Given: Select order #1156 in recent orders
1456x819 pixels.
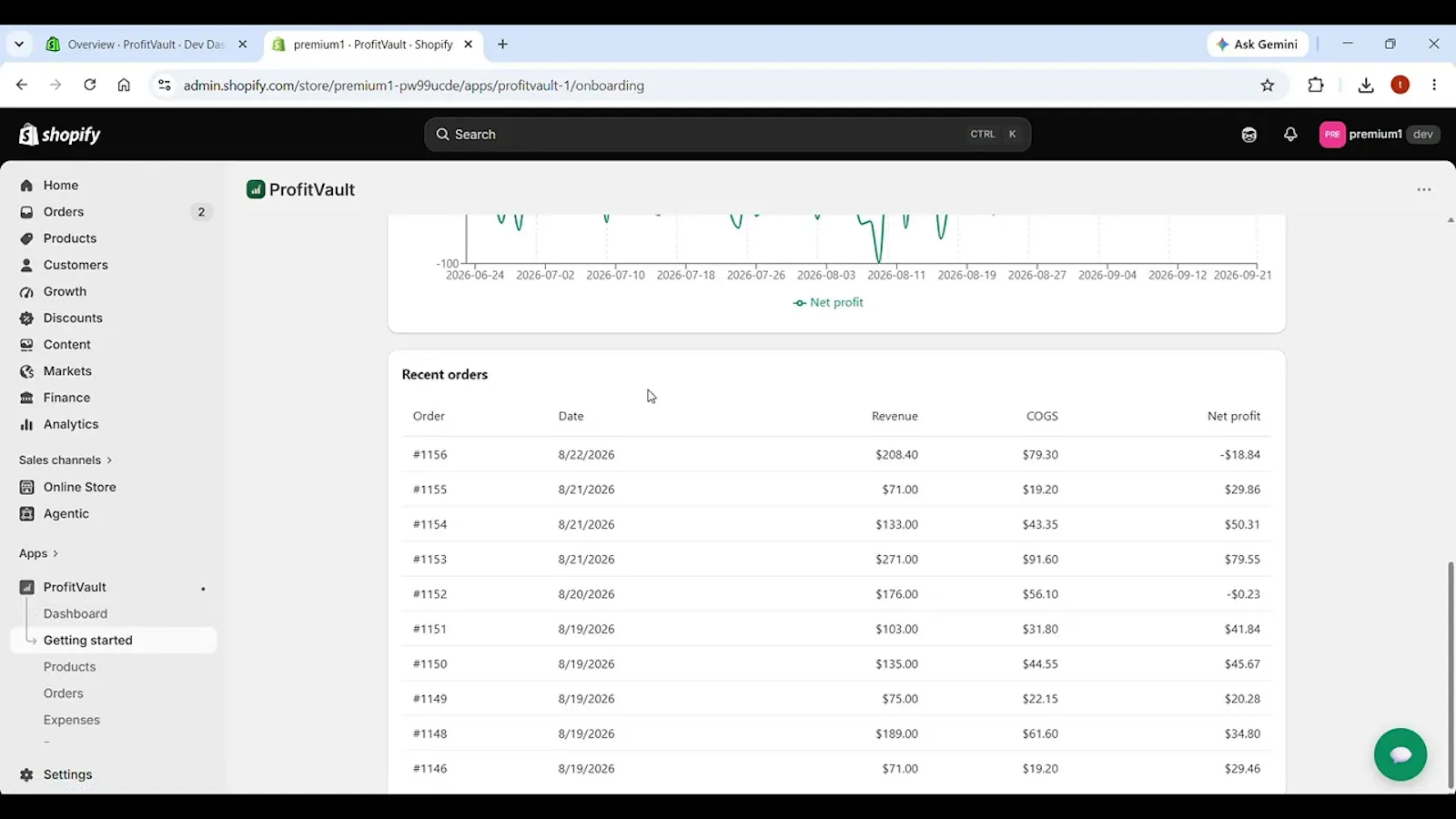Looking at the screenshot, I should coord(836,454).
